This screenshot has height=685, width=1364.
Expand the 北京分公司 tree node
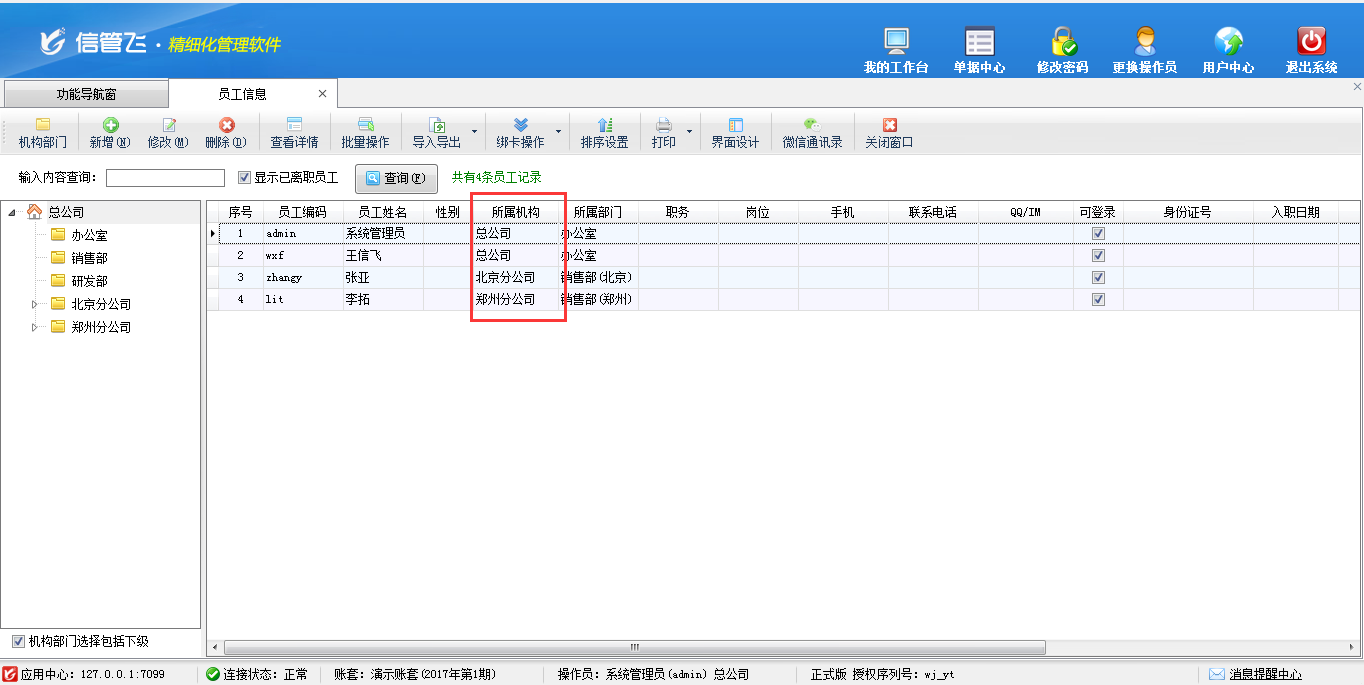tap(33, 304)
